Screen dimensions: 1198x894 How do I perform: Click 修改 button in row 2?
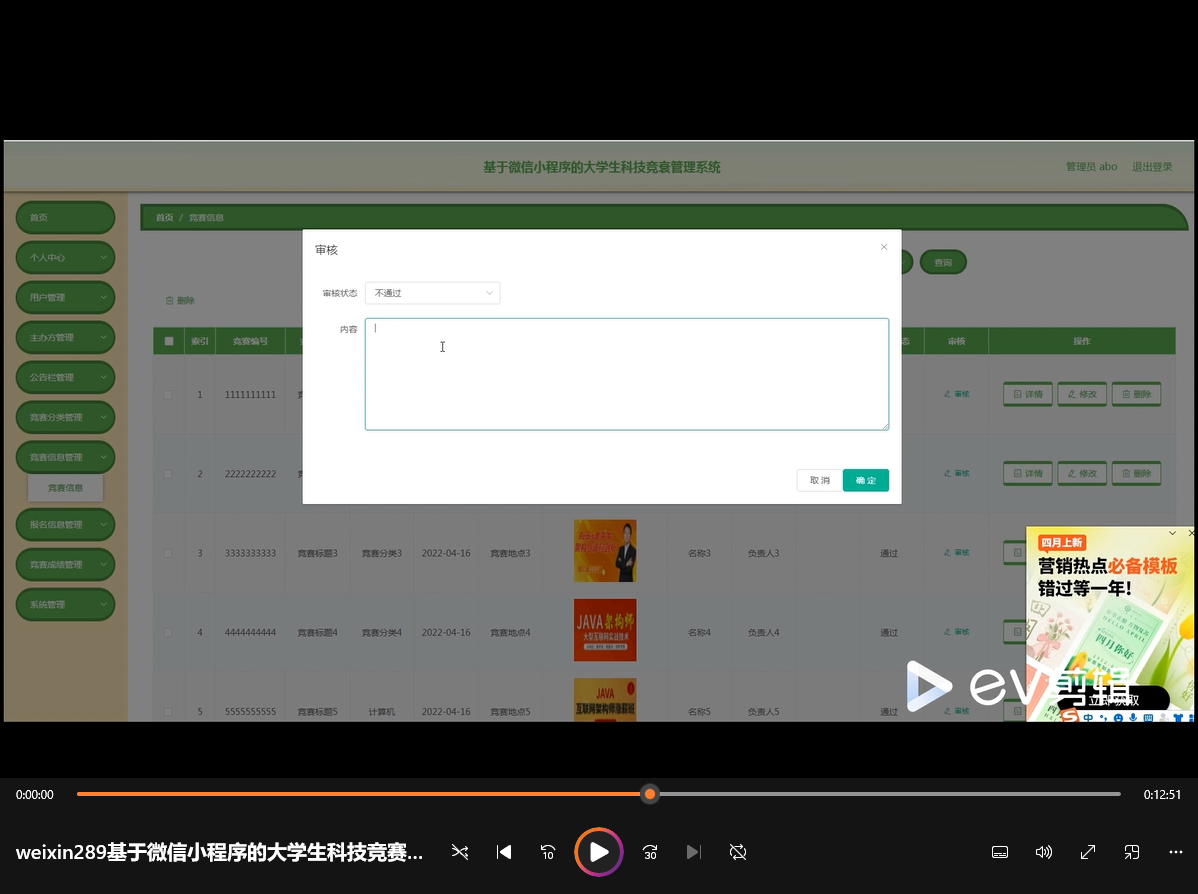pyautogui.click(x=1082, y=474)
